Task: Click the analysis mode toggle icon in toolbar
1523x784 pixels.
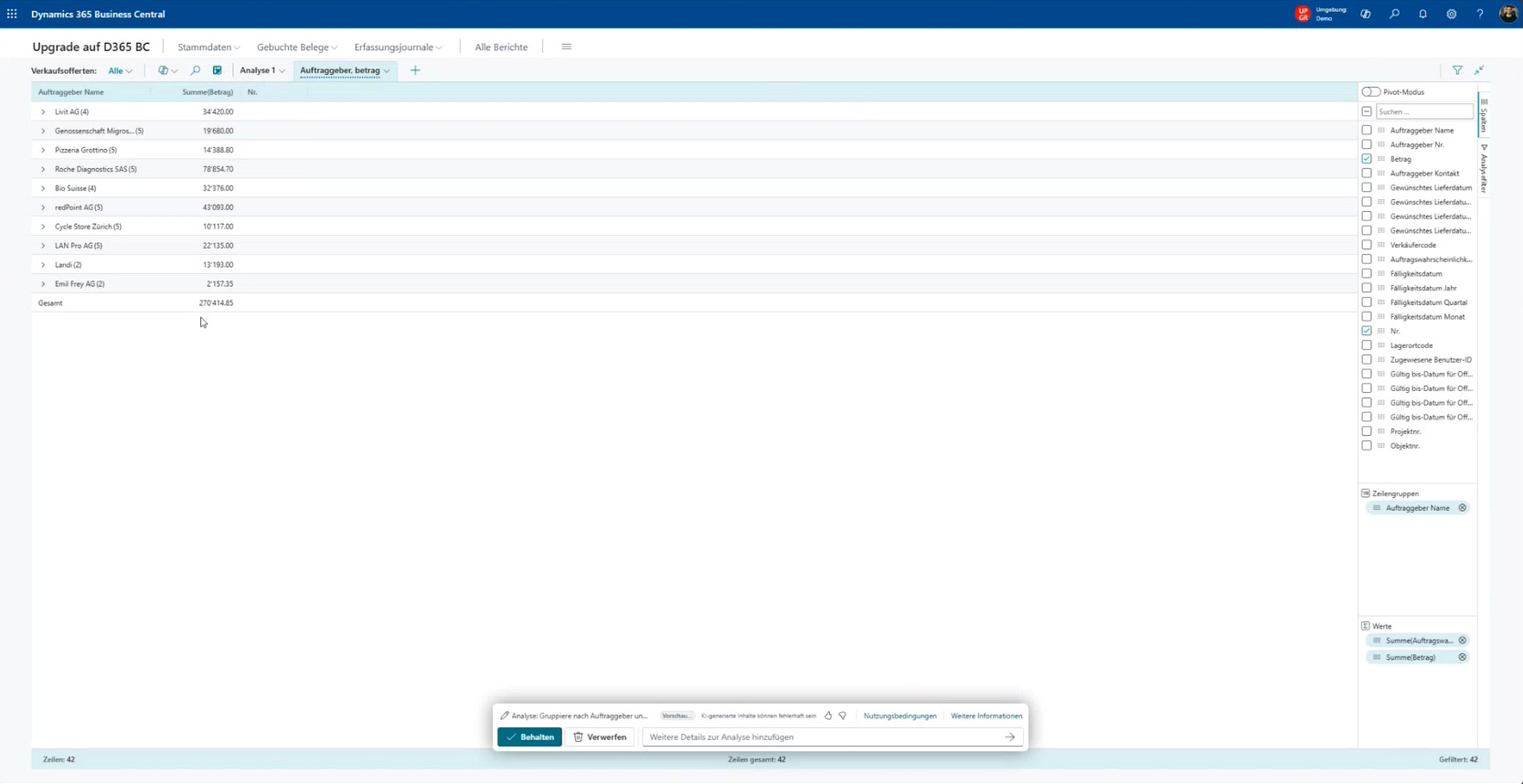Action: tap(218, 70)
